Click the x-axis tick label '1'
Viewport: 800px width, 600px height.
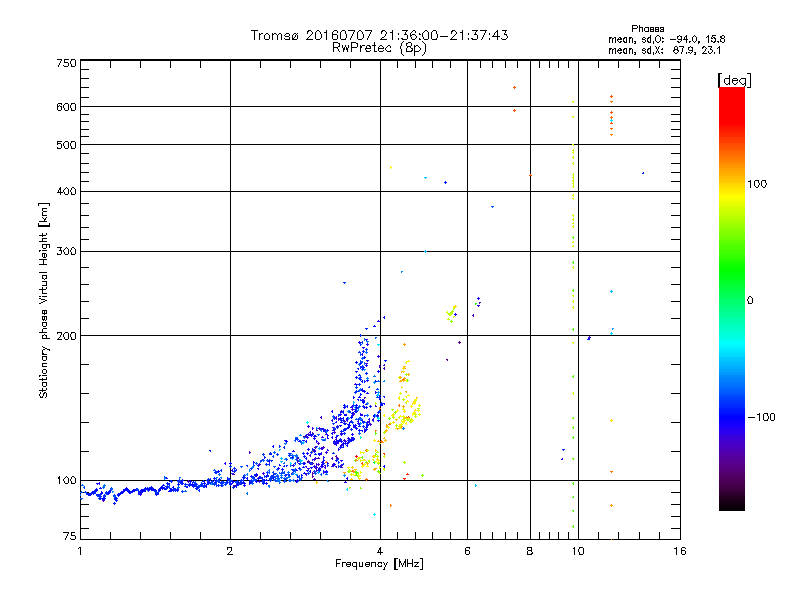click(x=80, y=551)
